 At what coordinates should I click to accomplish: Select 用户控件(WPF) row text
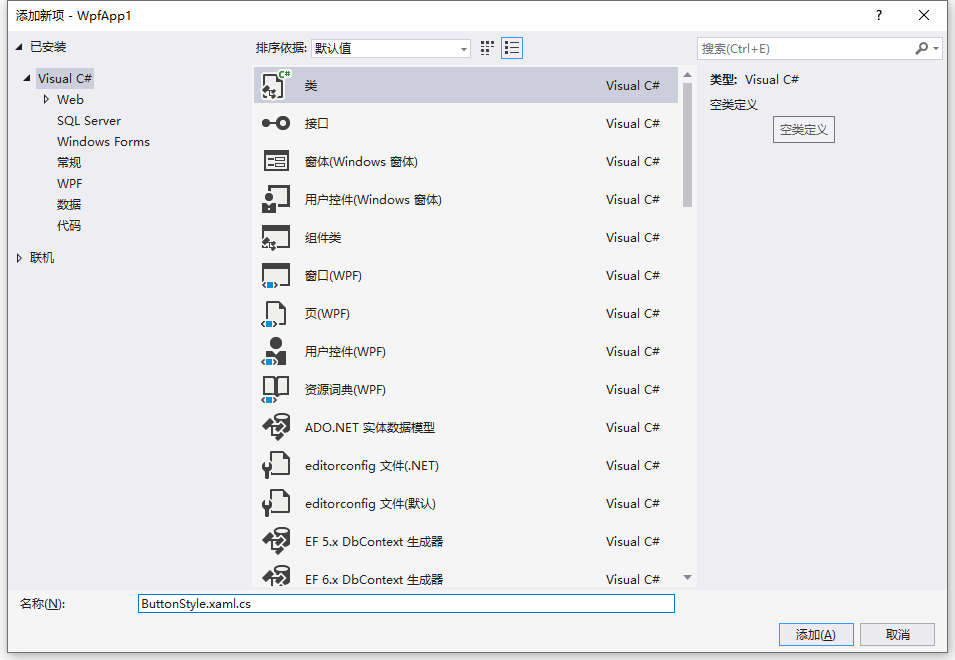tap(345, 352)
